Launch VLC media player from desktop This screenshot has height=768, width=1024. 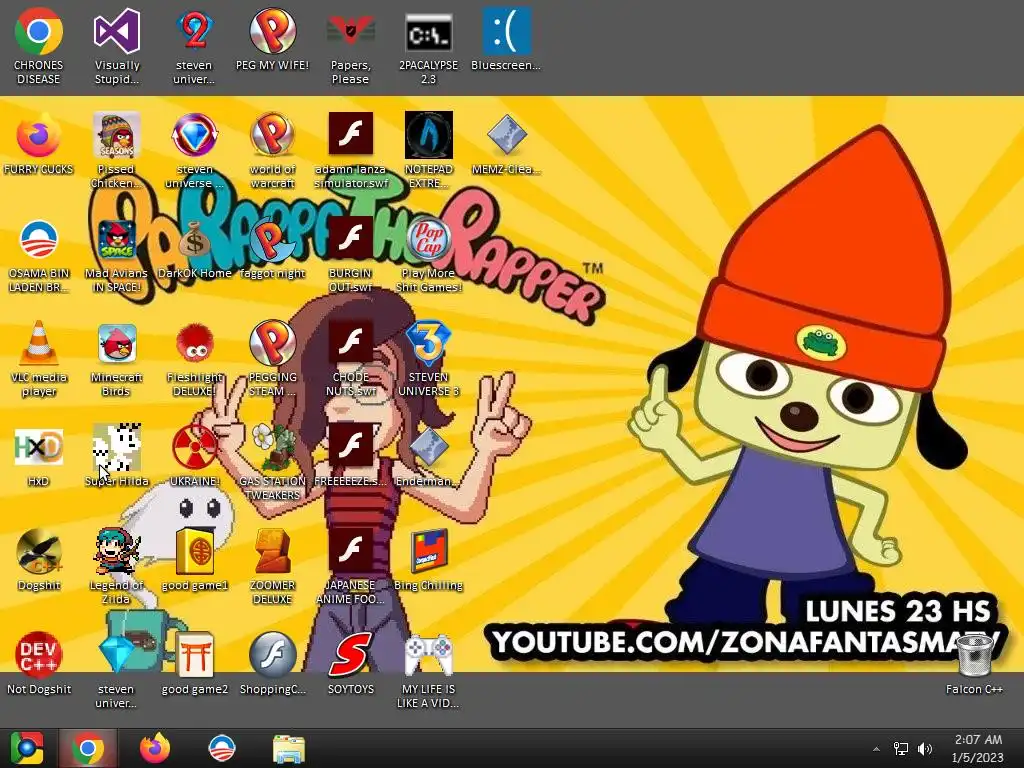(39, 344)
